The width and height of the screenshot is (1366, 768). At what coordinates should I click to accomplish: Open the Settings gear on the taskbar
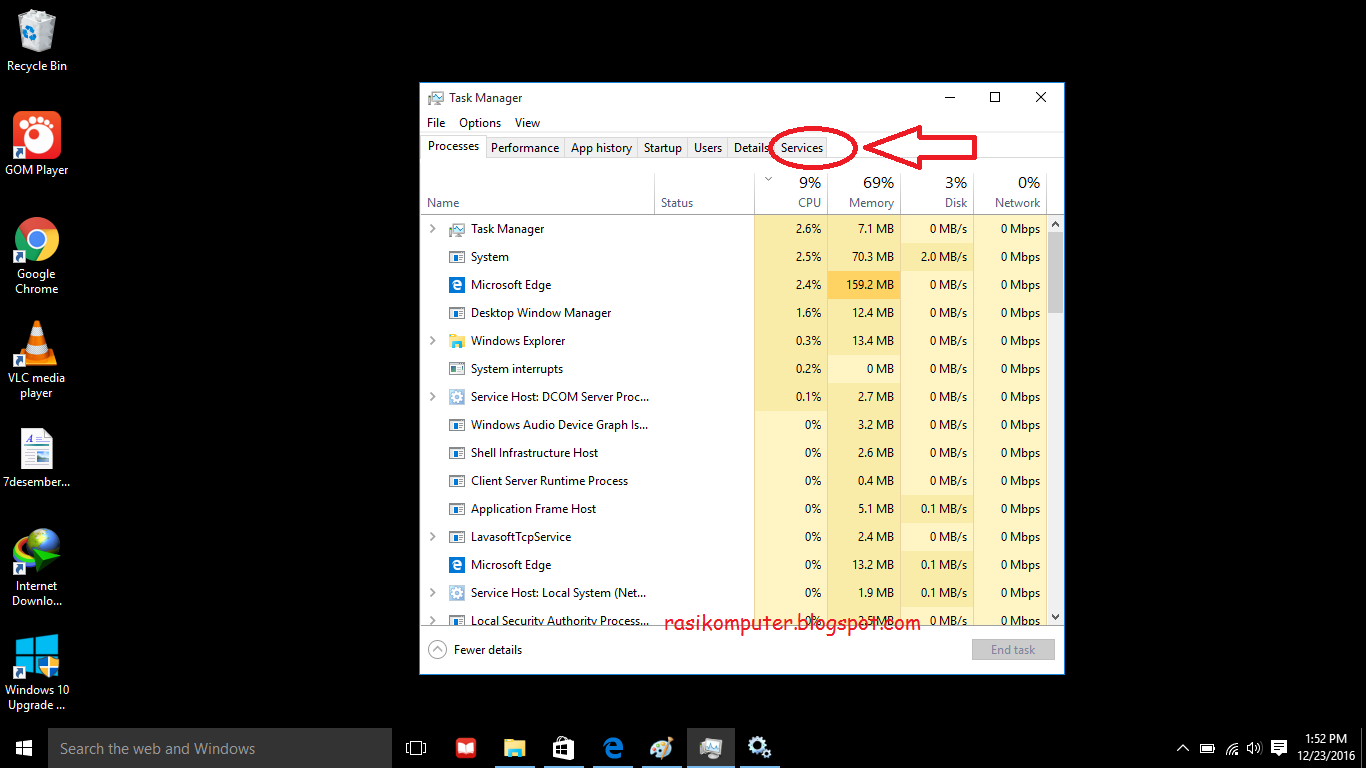pyautogui.click(x=760, y=748)
